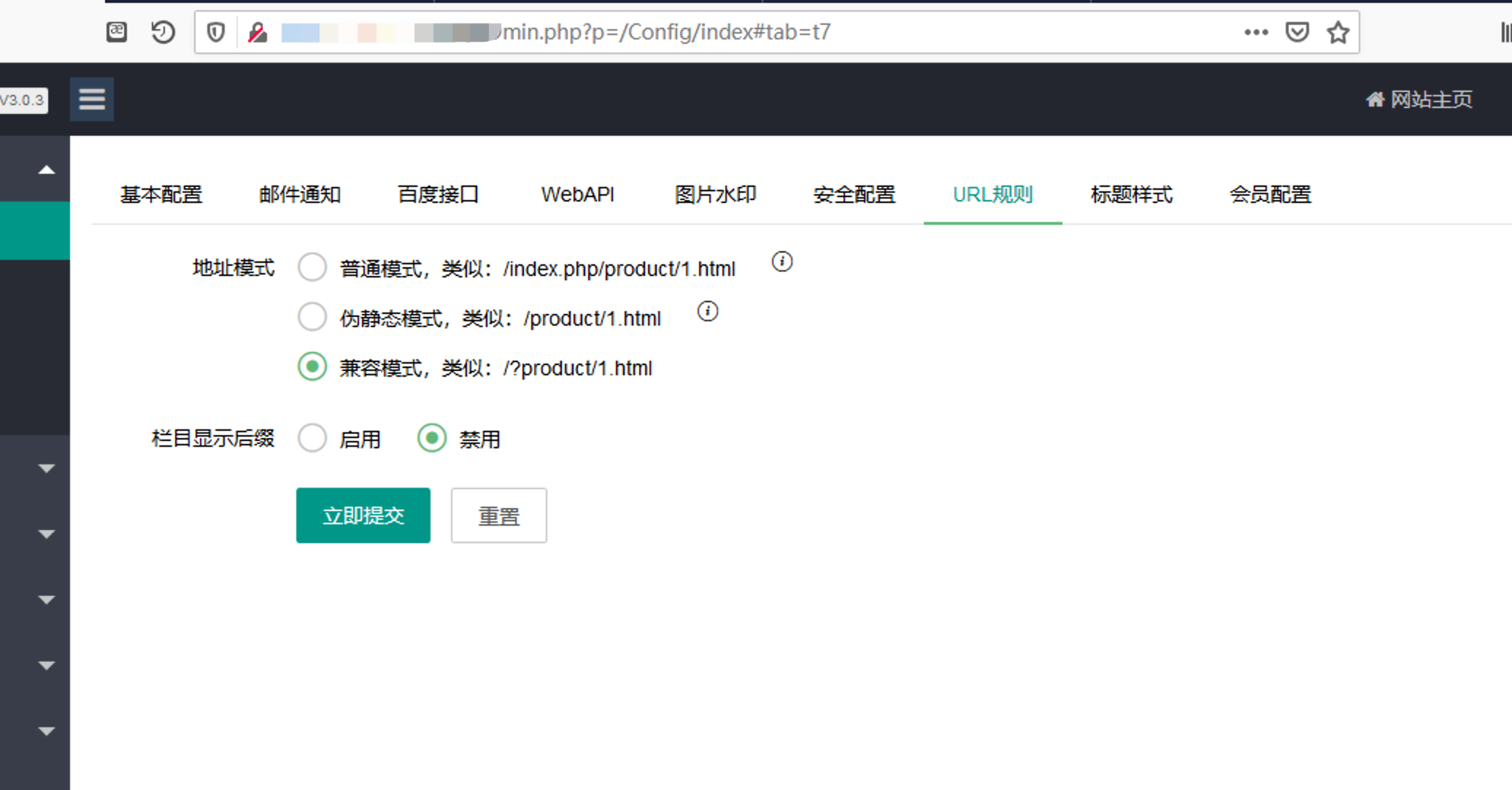Bookmark this page with star icon
The height and width of the screenshot is (790, 1512).
[1338, 32]
